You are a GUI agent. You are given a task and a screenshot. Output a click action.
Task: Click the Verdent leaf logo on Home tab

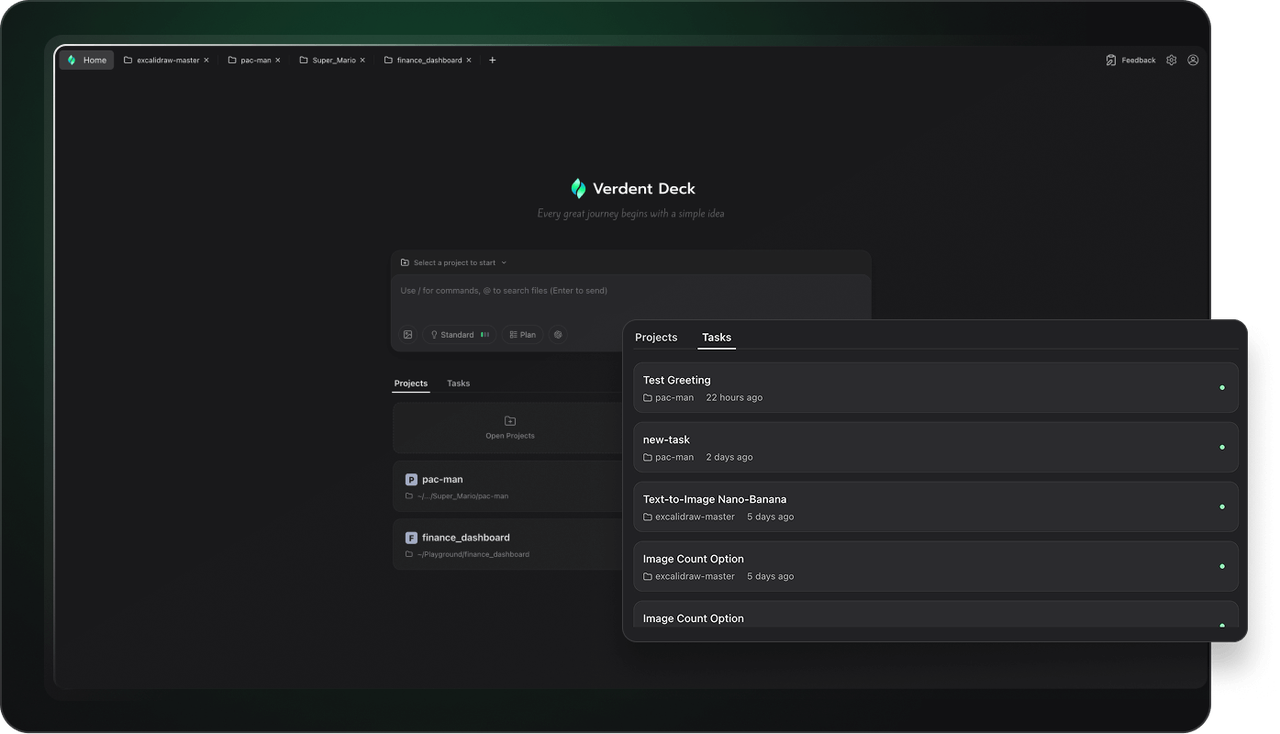72,60
